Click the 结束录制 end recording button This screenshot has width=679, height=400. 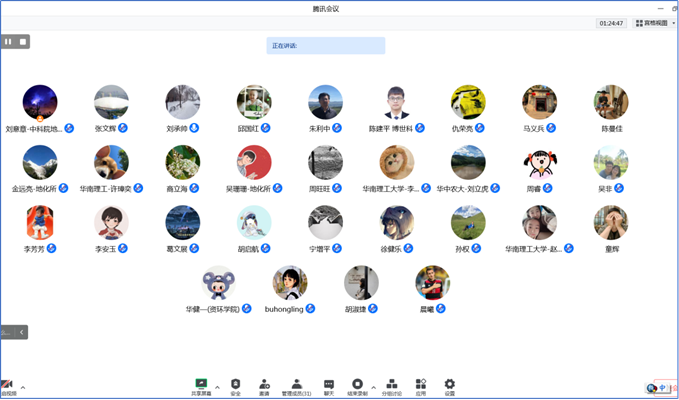coord(357,385)
